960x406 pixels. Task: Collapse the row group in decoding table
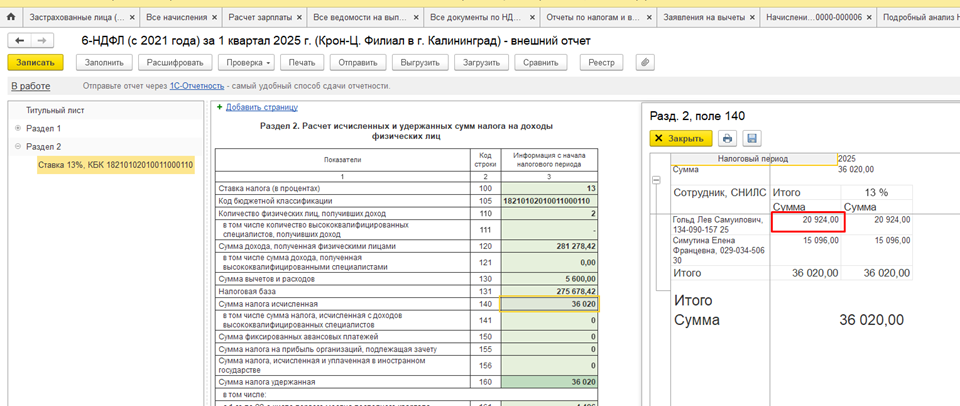[x=656, y=180]
